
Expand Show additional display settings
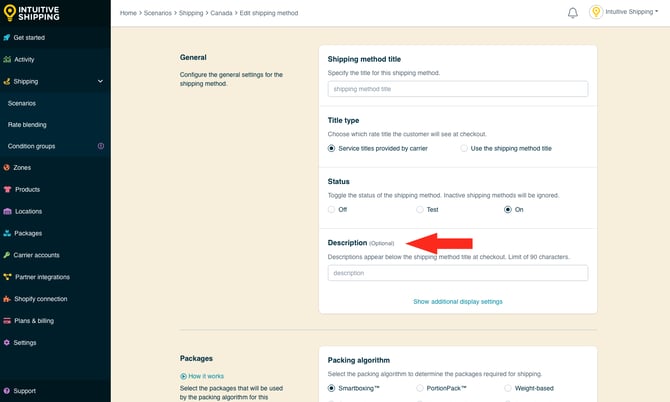pyautogui.click(x=458, y=302)
